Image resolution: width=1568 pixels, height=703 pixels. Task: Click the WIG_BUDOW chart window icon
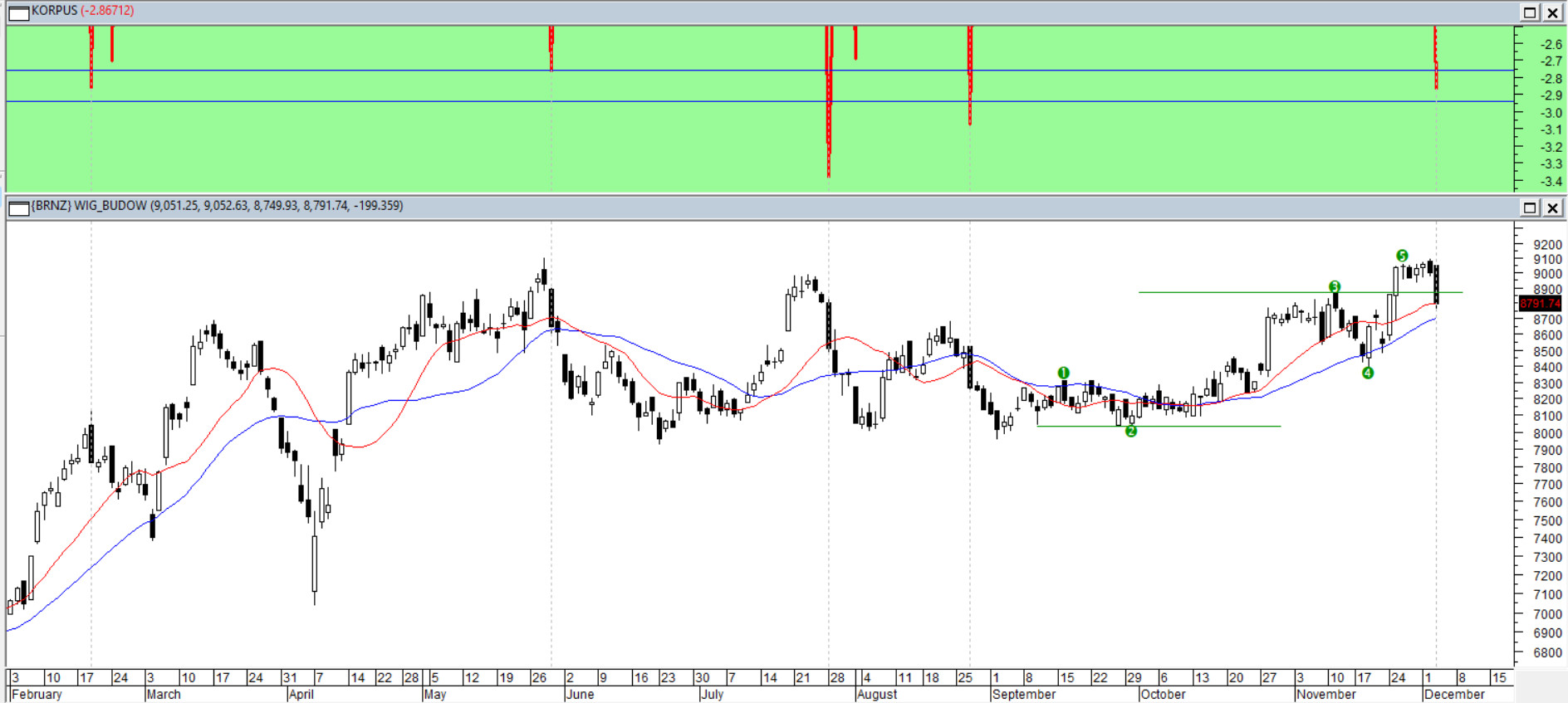coord(18,207)
